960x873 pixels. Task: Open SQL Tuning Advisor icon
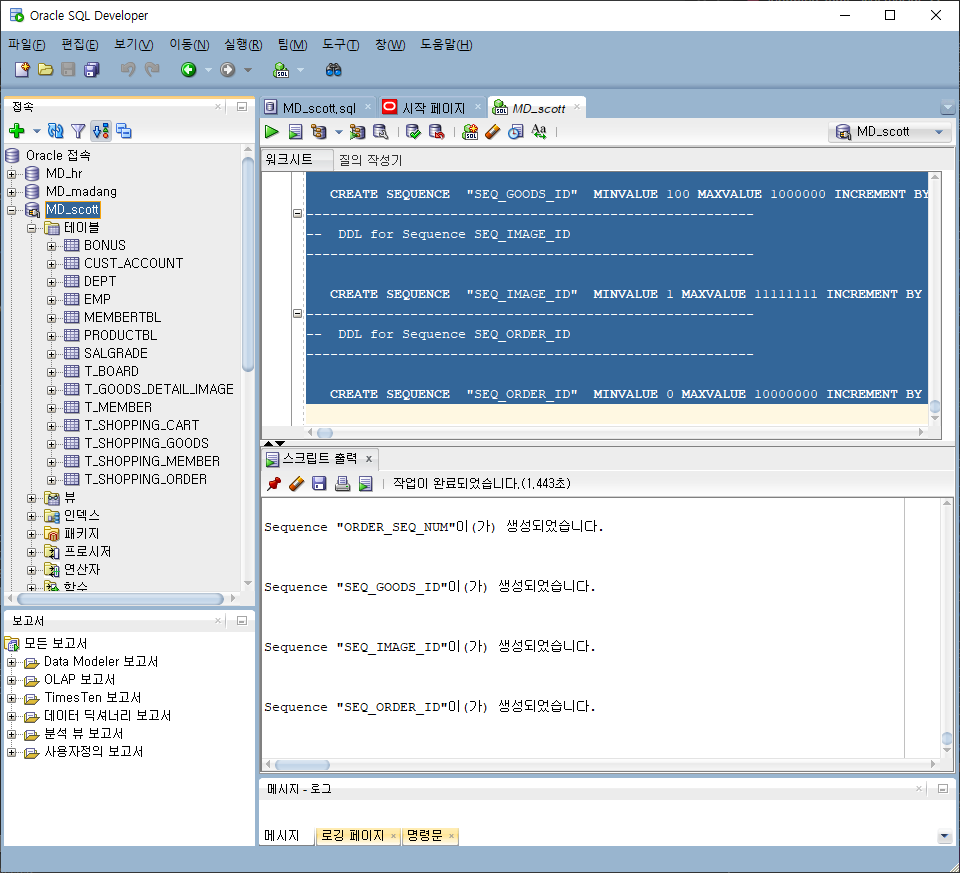pos(380,132)
